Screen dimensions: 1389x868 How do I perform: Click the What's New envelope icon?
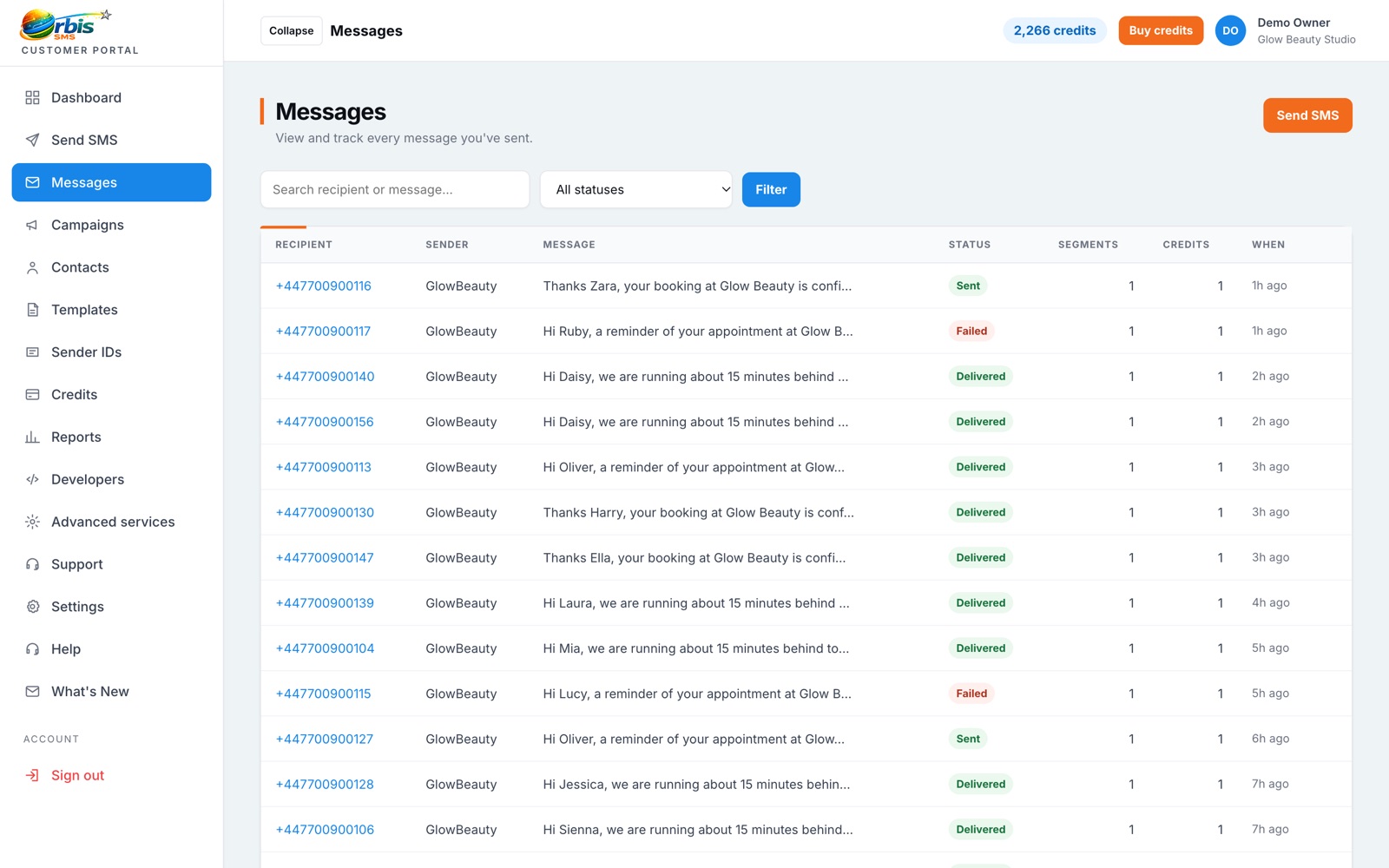click(32, 692)
